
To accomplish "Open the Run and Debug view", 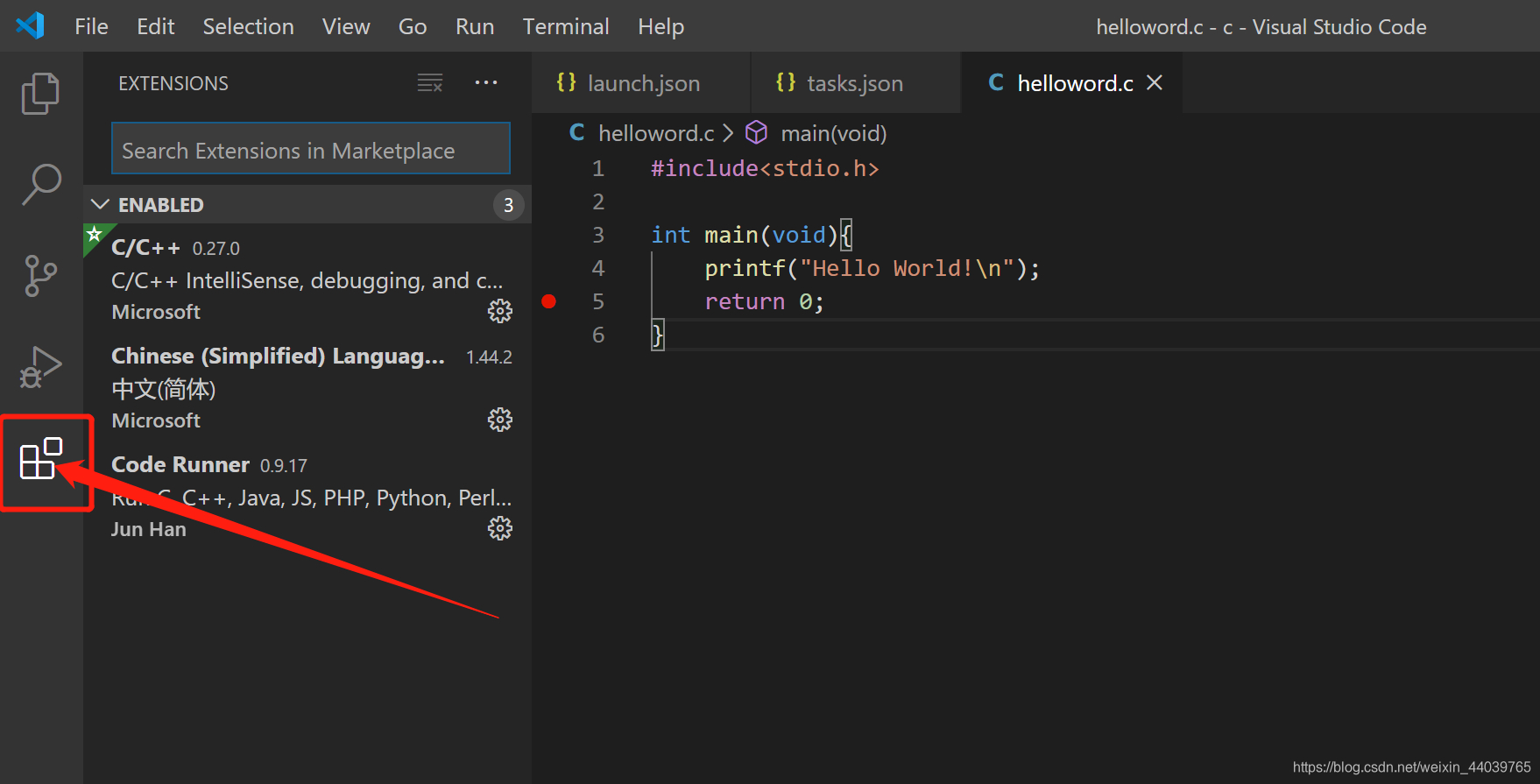I will [40, 367].
